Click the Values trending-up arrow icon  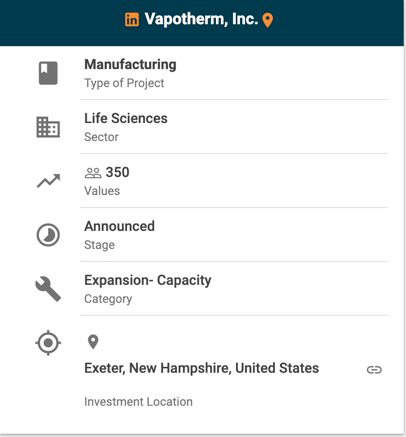[48, 181]
